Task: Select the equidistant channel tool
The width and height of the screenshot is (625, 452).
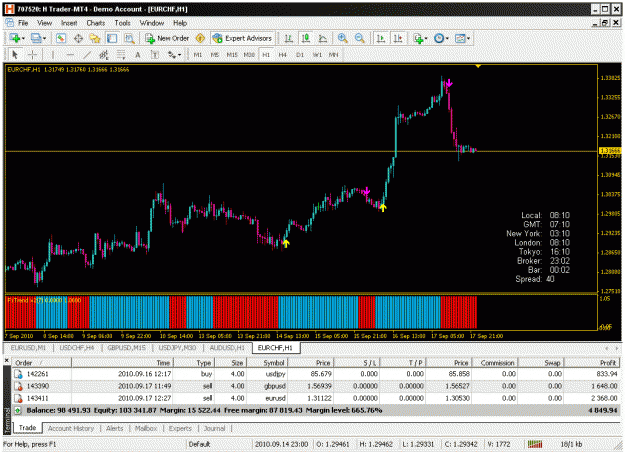Action: pyautogui.click(x=104, y=55)
